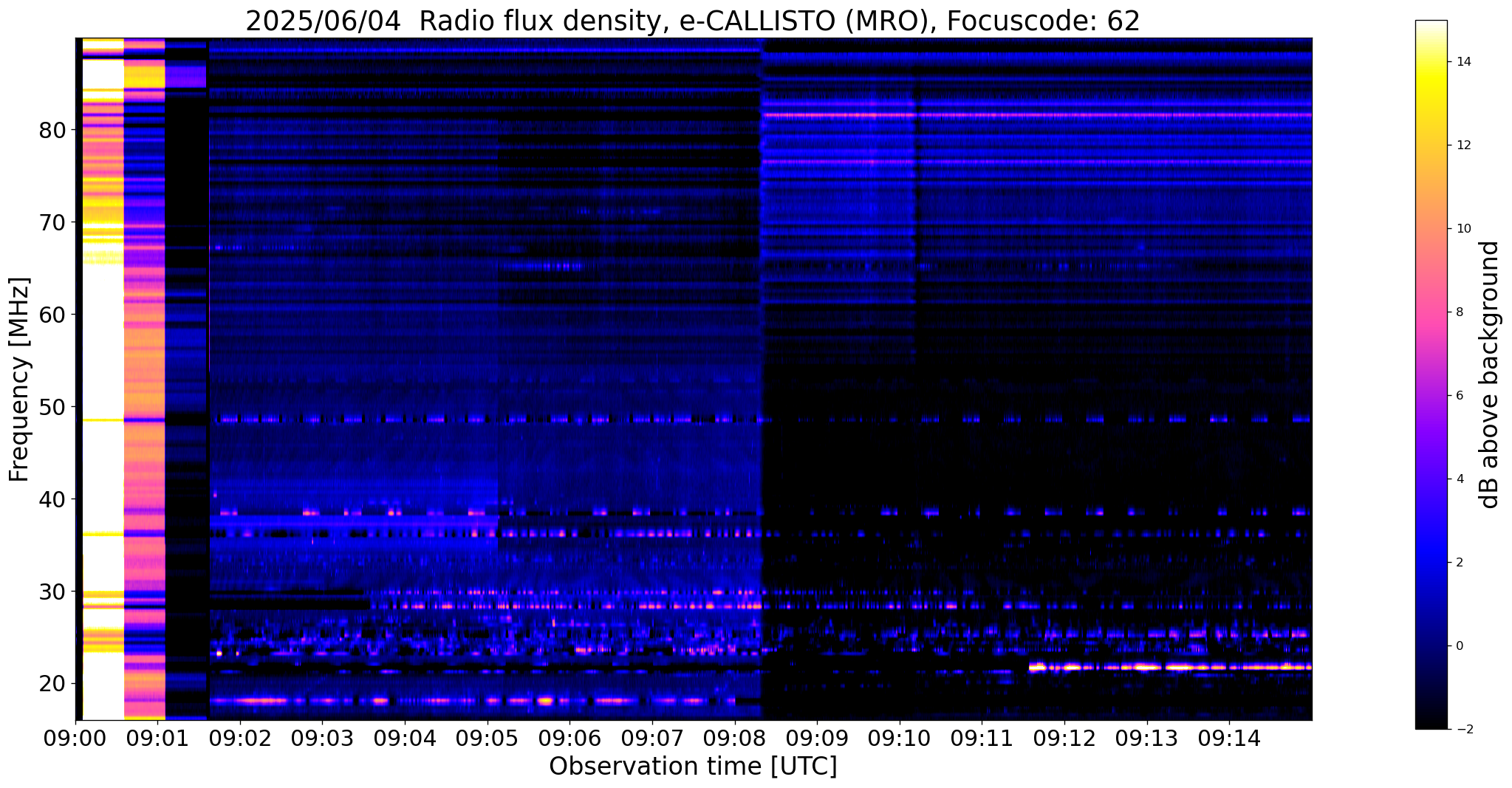Click the 60 MHz frequency tick label

pos(52,315)
